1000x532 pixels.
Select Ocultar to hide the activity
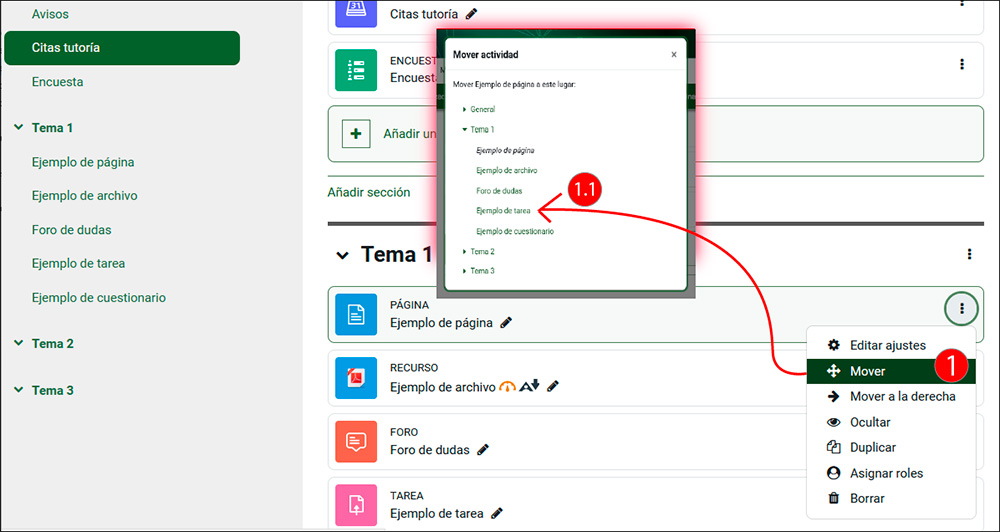[x=891, y=422]
